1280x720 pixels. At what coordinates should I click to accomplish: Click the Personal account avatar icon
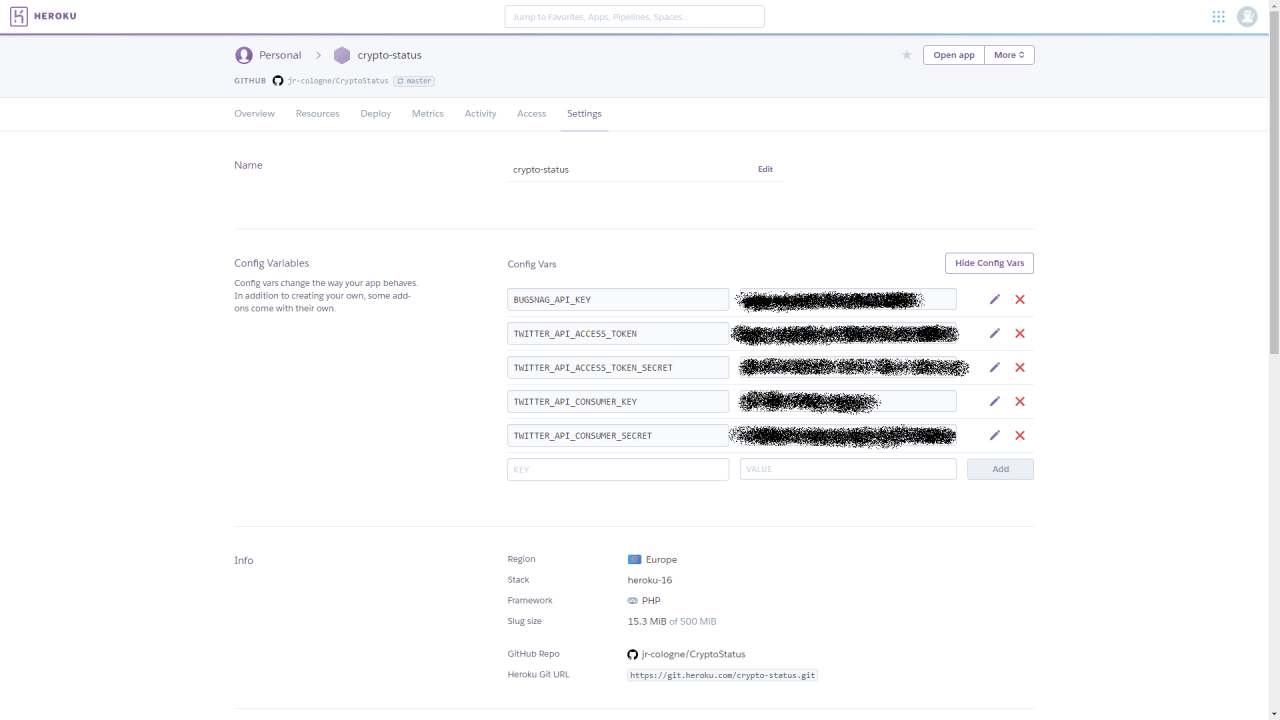point(243,55)
